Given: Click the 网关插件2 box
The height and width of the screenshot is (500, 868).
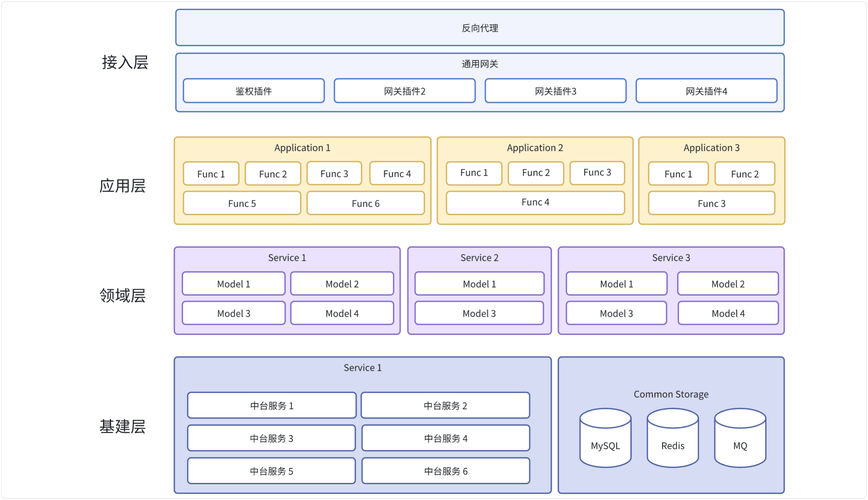Looking at the screenshot, I should (404, 91).
